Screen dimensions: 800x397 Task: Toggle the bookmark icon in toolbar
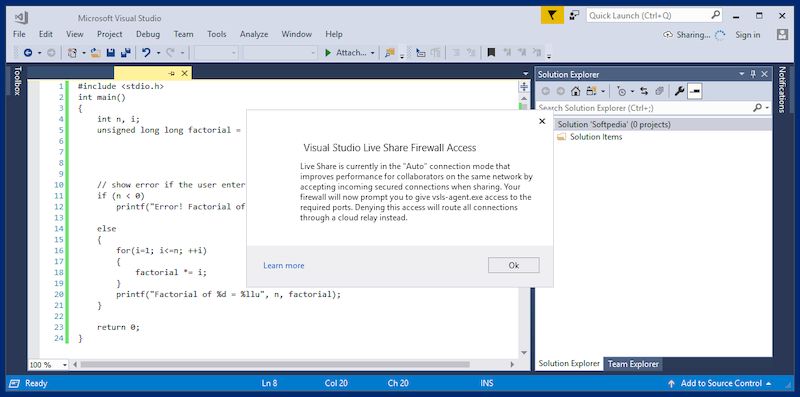click(x=491, y=53)
